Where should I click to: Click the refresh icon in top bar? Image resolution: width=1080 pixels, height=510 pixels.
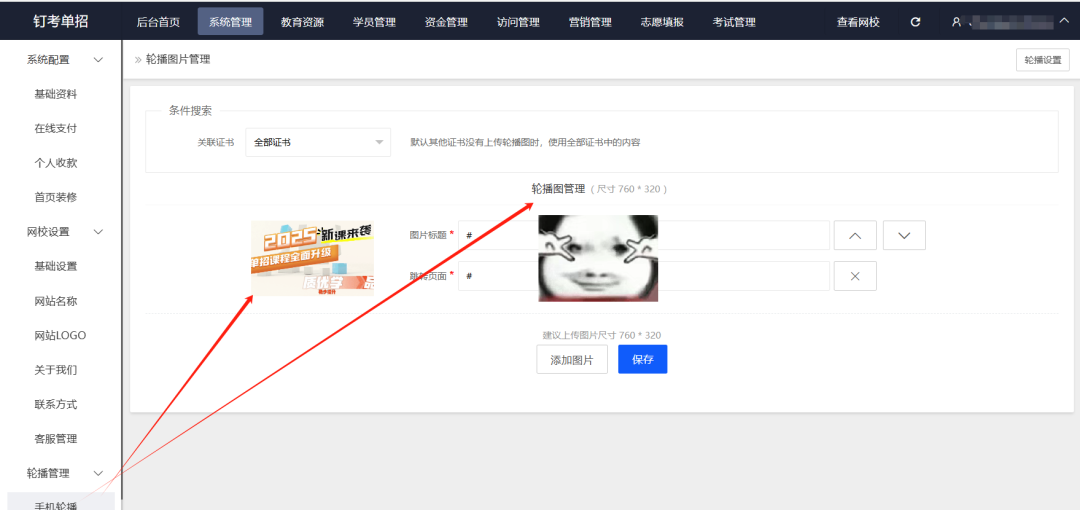click(x=916, y=22)
